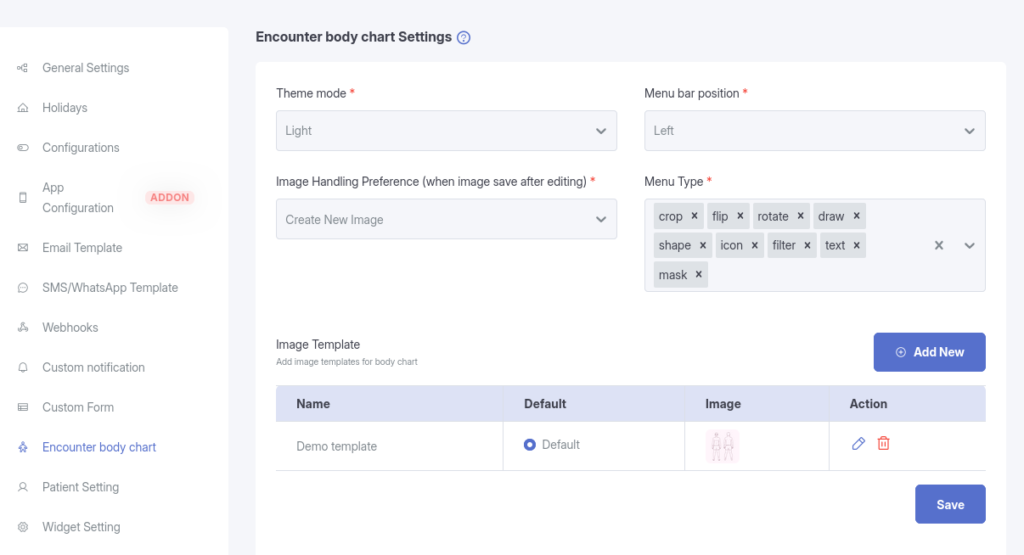Open General Settings in the sidebar

[85, 68]
